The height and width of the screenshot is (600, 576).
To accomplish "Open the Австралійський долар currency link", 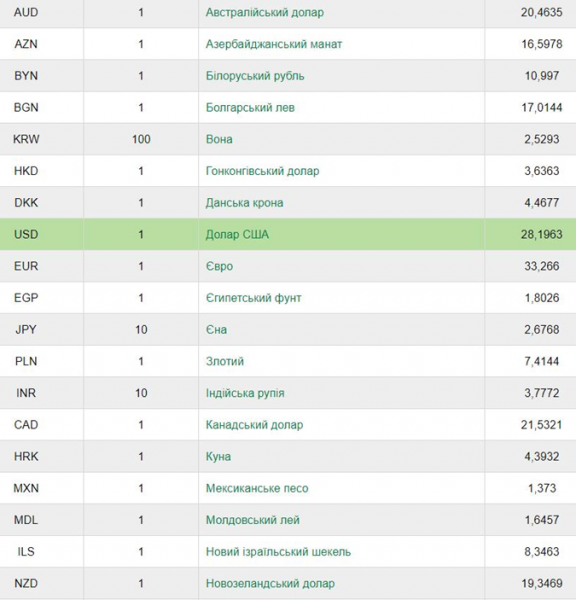I will pyautogui.click(x=264, y=13).
